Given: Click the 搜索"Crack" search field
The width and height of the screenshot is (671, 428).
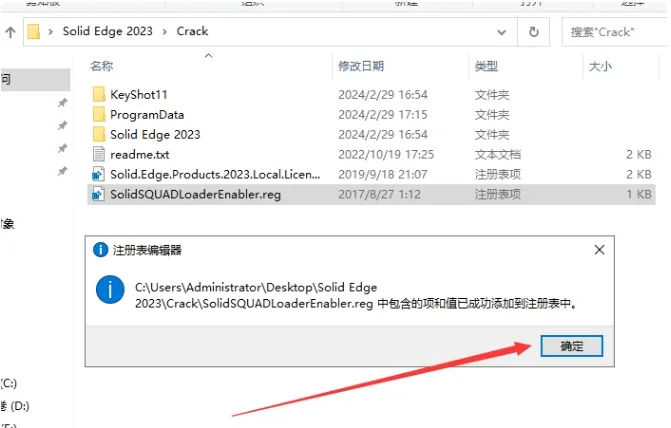Looking at the screenshot, I should point(615,32).
